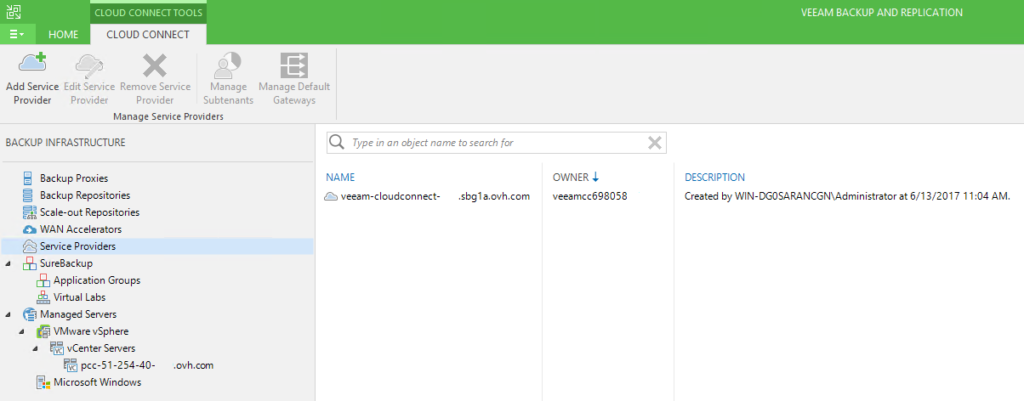
Task: Click the Add Service Provider ribbon button
Action: pos(33,78)
